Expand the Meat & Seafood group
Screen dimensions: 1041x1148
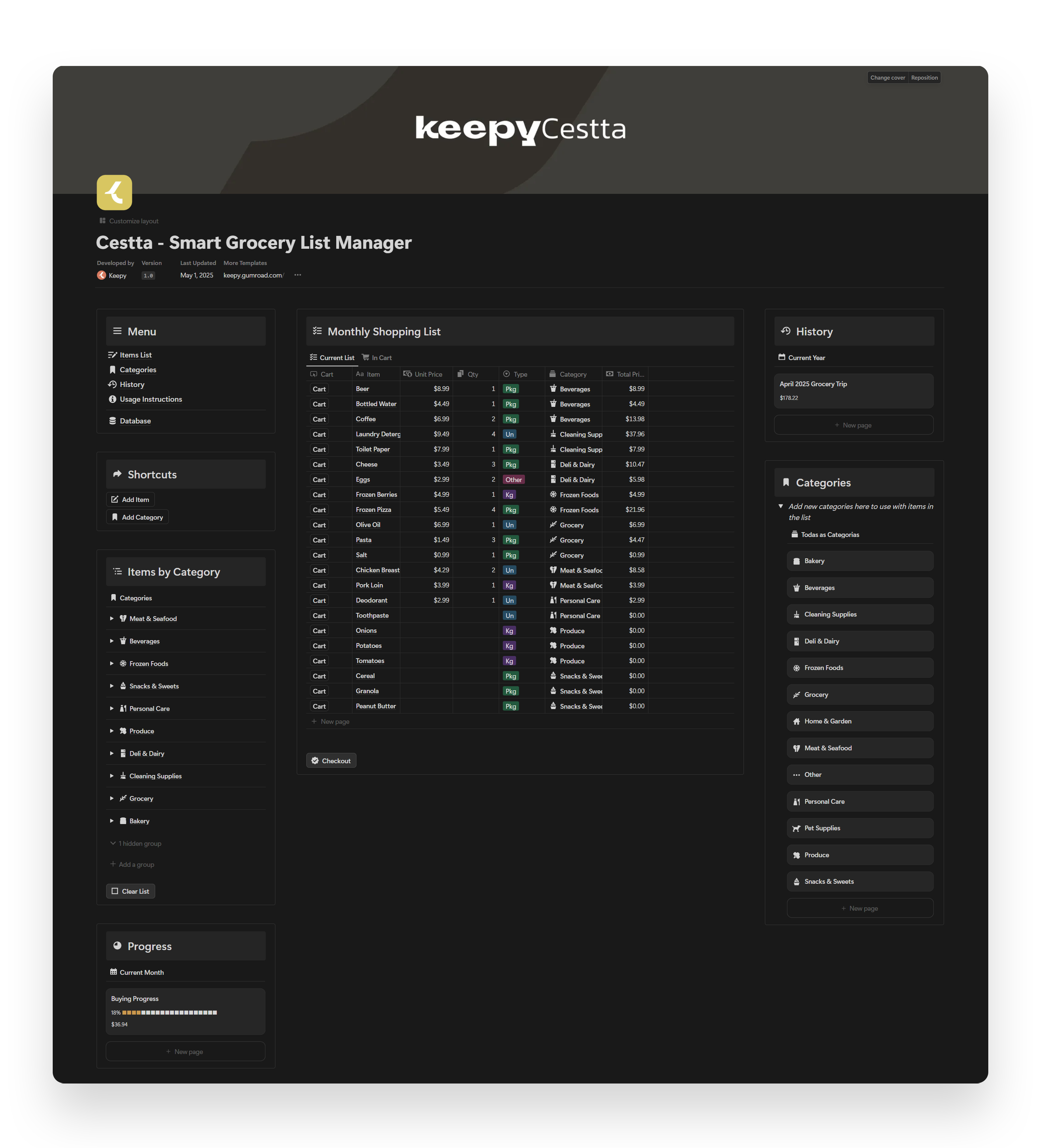(x=112, y=618)
